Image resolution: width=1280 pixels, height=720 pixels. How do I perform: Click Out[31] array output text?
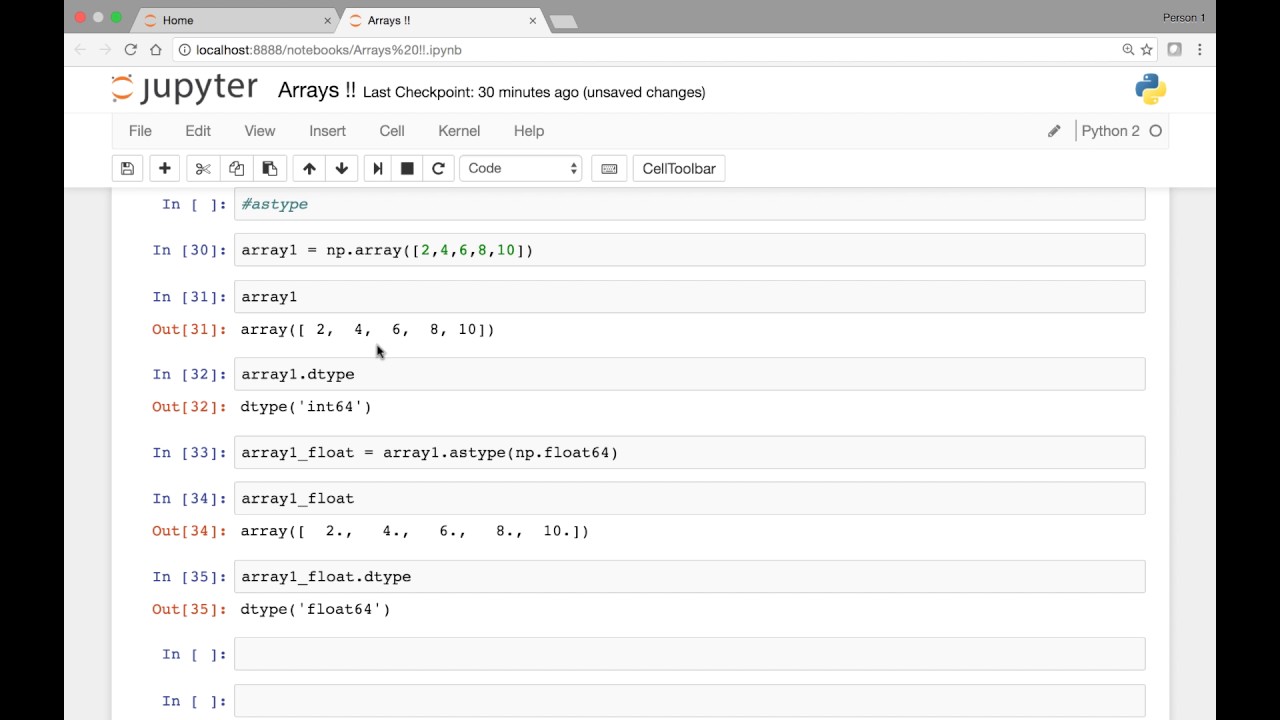[x=367, y=329]
